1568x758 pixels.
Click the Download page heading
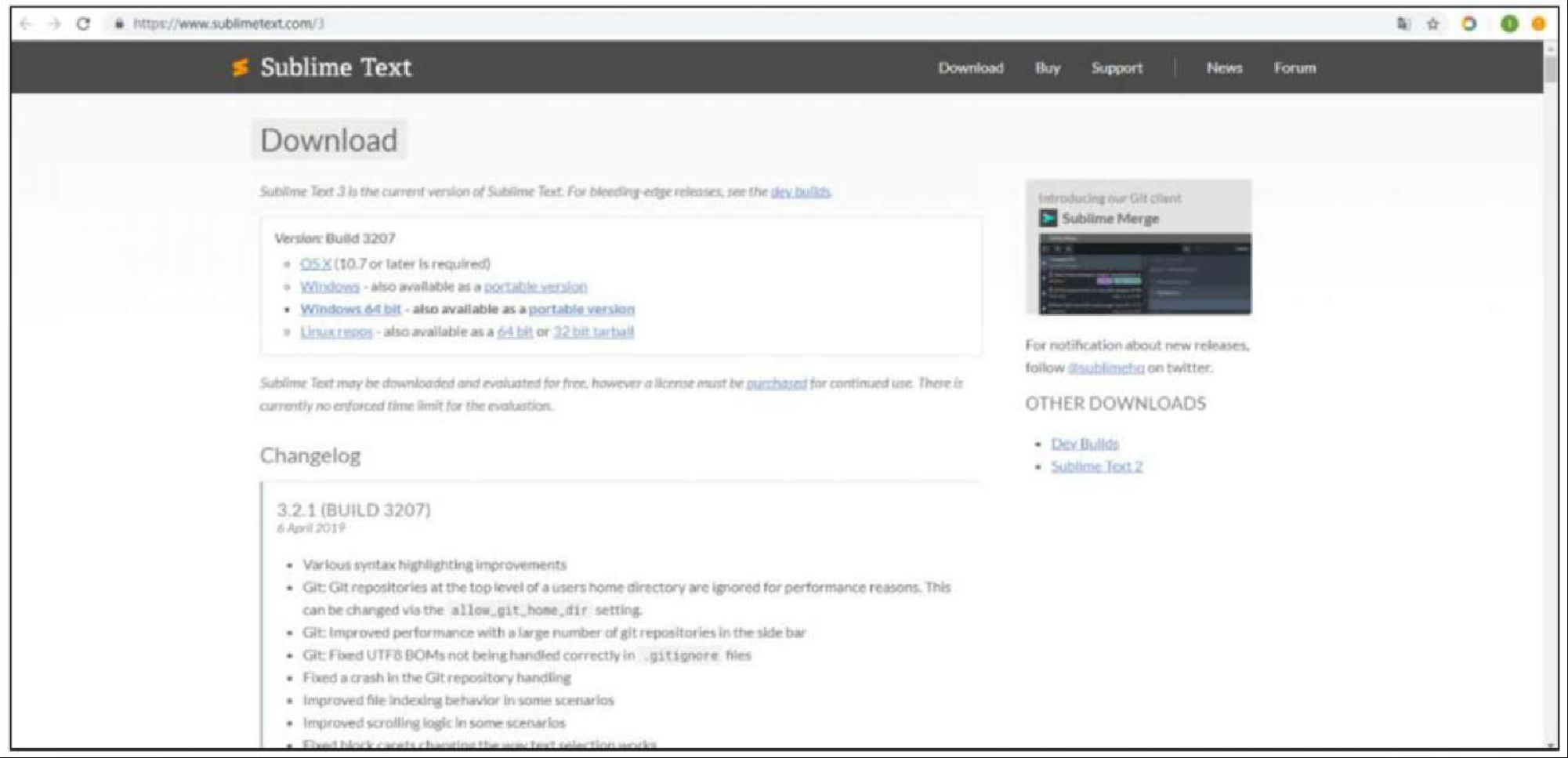pyautogui.click(x=329, y=140)
